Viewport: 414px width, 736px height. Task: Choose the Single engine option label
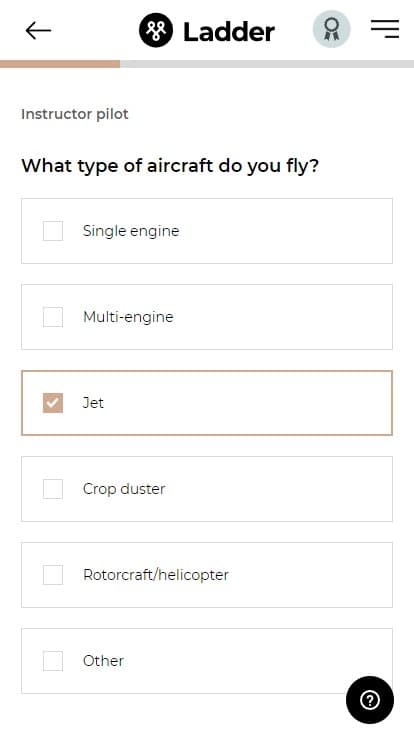pos(131,231)
